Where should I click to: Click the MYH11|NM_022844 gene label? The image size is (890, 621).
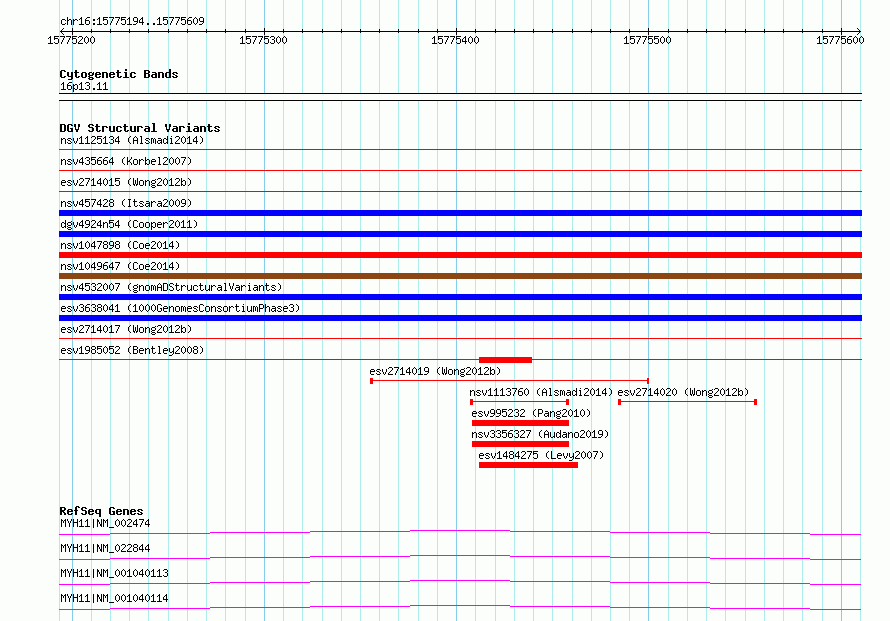(x=105, y=548)
